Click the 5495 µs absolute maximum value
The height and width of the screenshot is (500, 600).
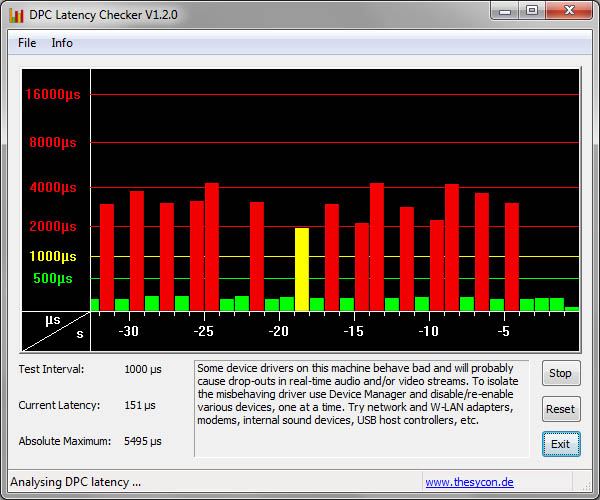click(x=143, y=441)
